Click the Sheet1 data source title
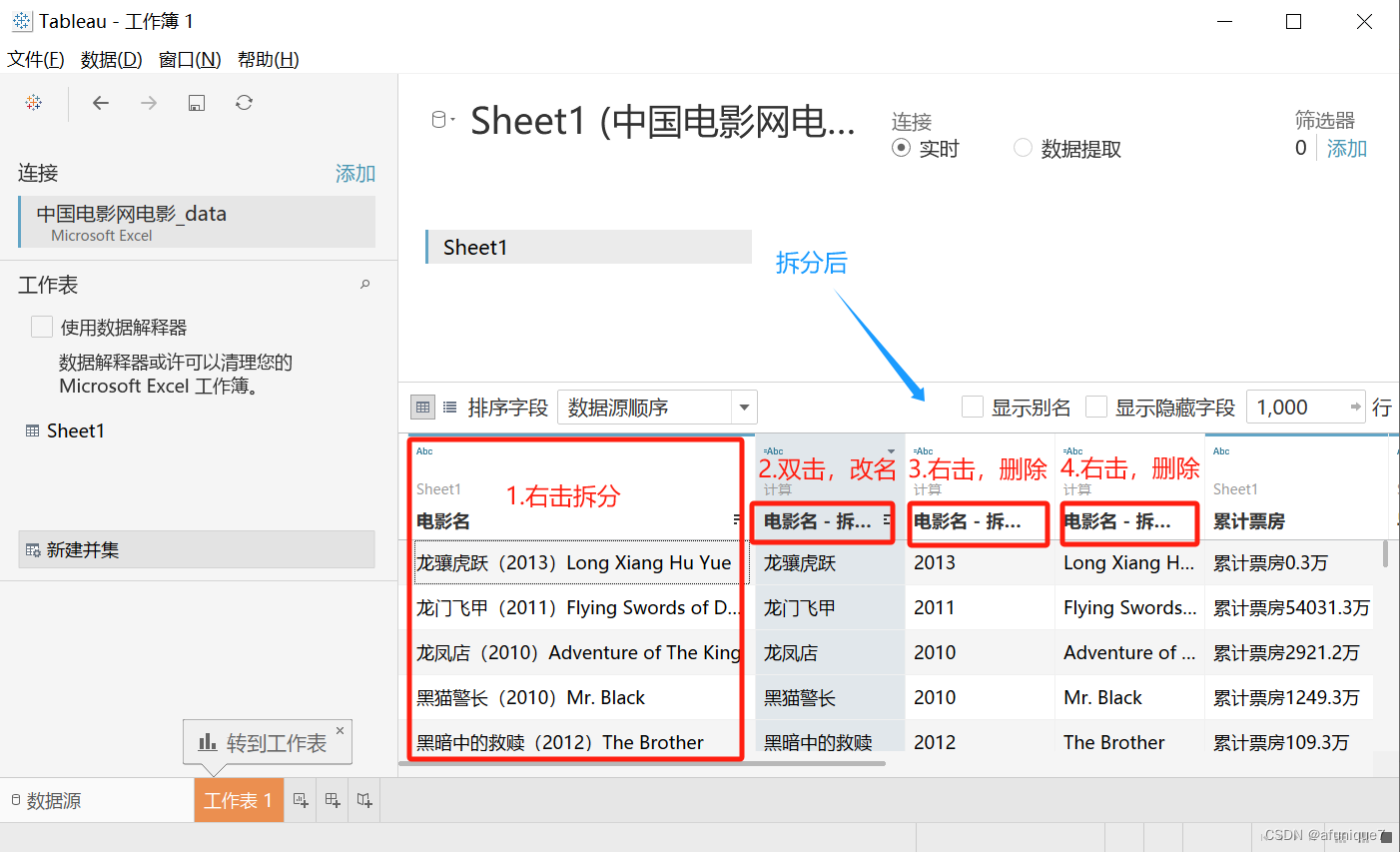The image size is (1400, 852). point(663,121)
